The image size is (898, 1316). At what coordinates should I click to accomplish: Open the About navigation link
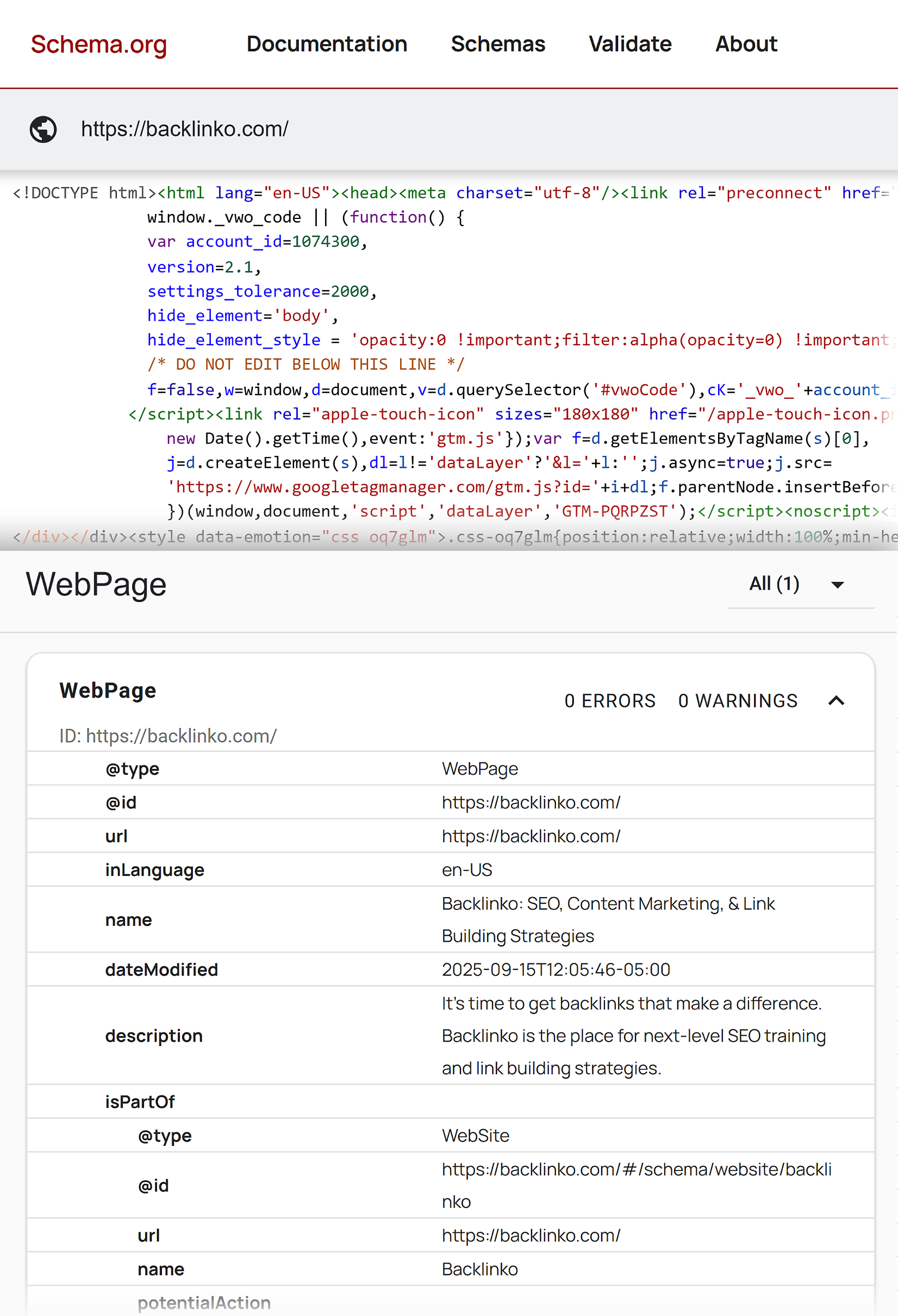746,44
